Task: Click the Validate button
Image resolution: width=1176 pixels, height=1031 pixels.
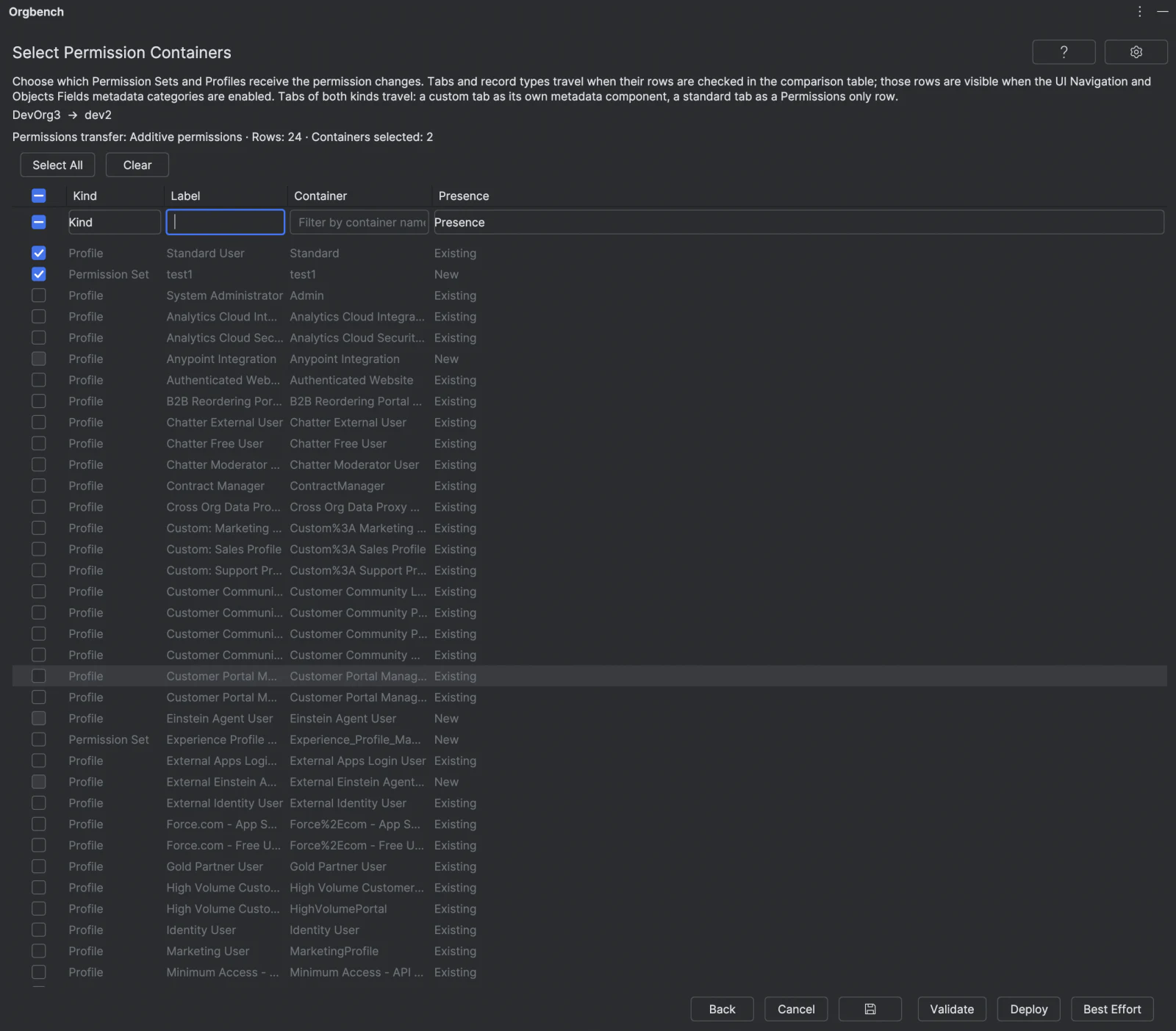Action: click(952, 1009)
